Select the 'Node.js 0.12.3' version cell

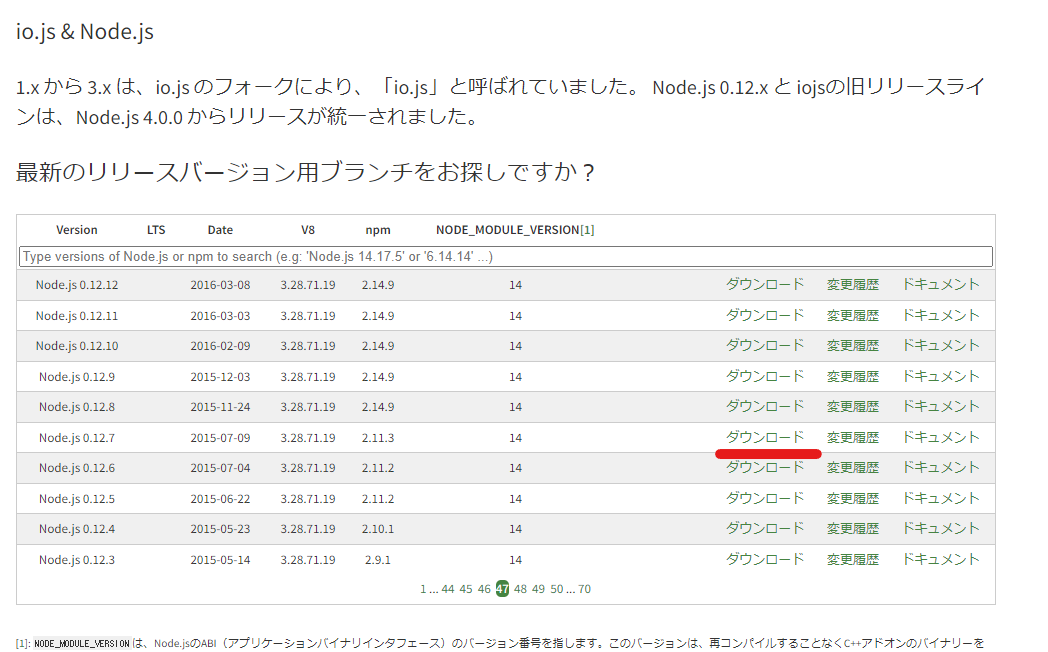tap(77, 560)
